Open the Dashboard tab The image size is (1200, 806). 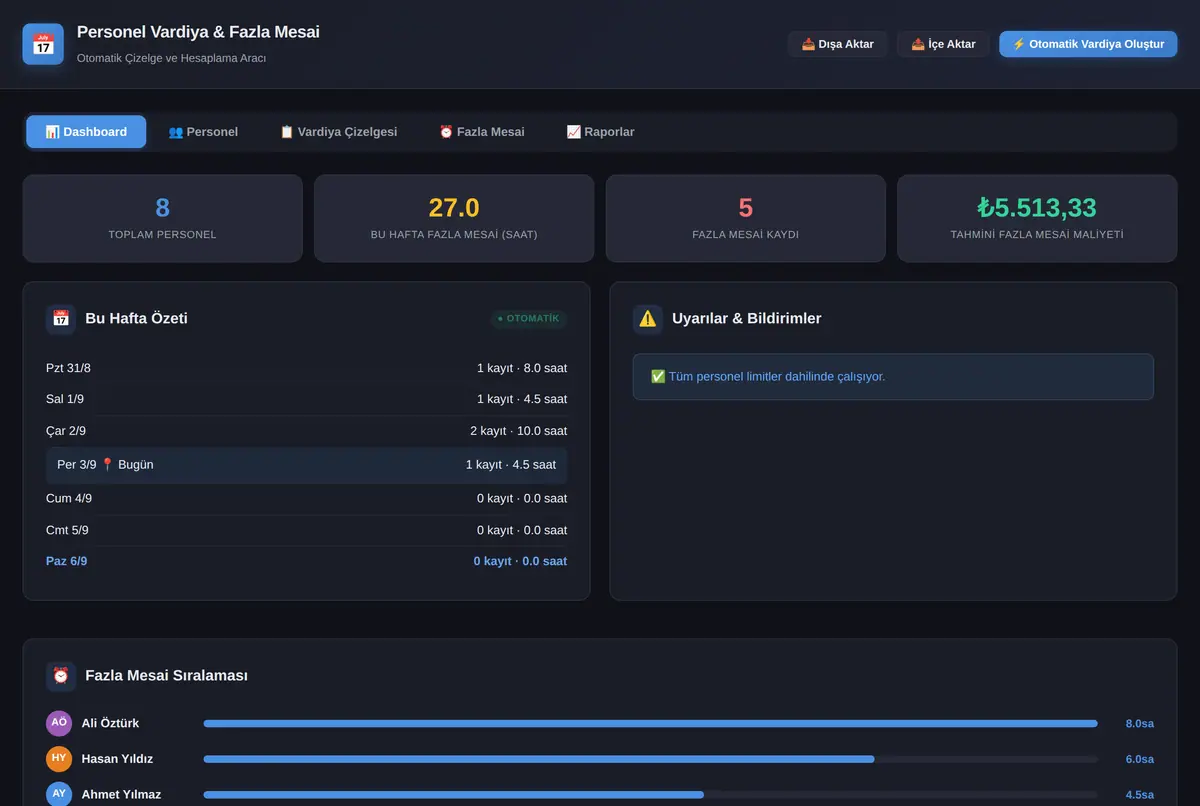[86, 132]
